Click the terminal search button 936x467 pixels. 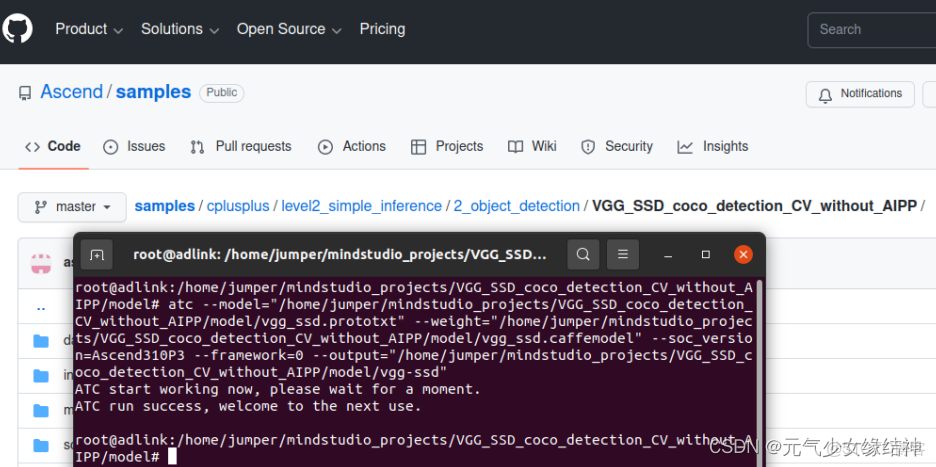click(583, 254)
